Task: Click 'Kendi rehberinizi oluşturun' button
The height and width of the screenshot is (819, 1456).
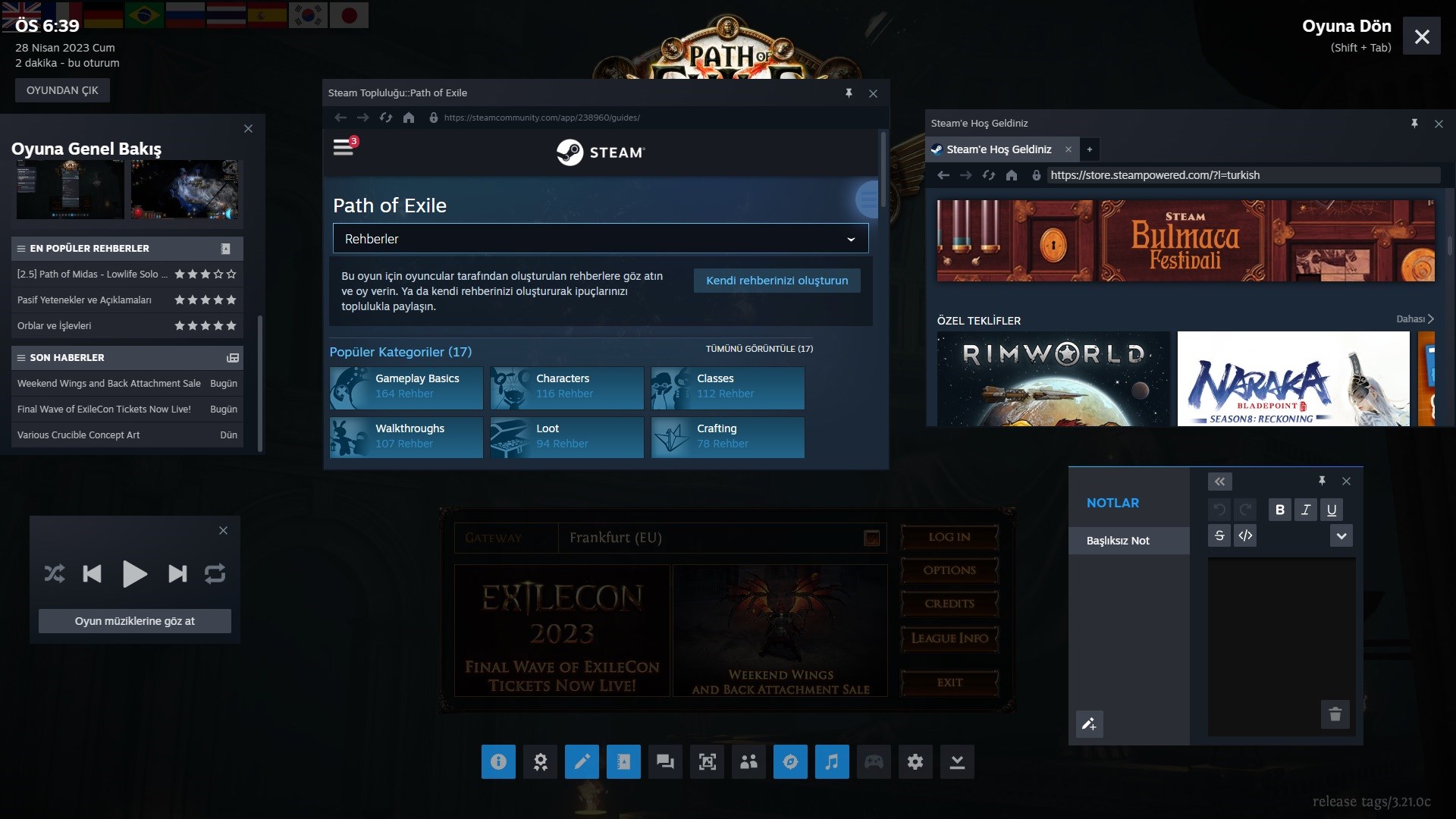Action: click(777, 281)
